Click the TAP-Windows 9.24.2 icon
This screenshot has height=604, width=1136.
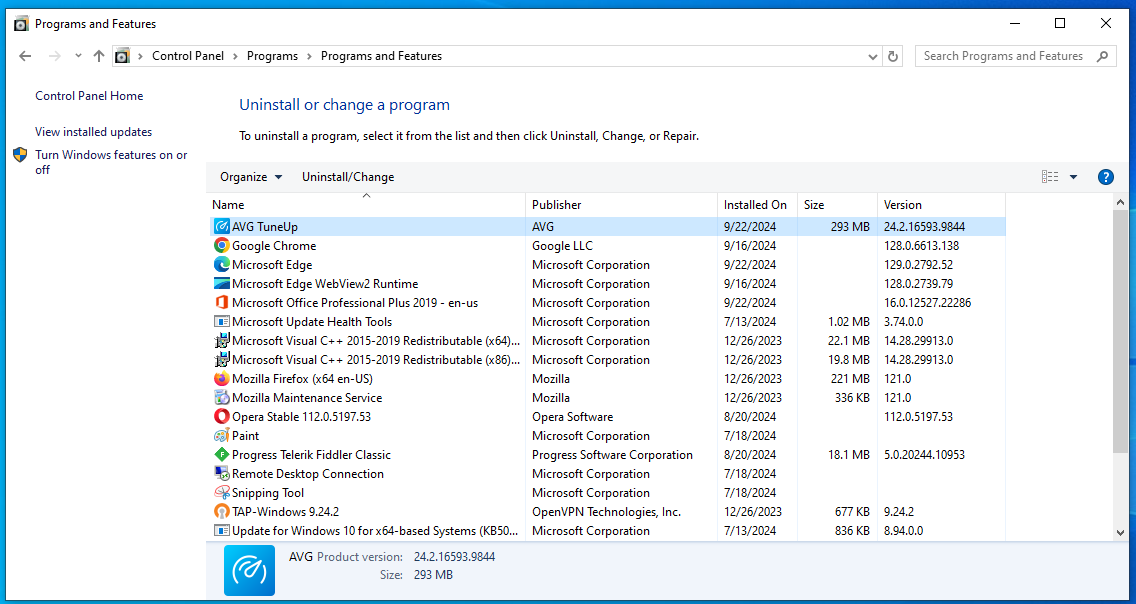click(222, 511)
